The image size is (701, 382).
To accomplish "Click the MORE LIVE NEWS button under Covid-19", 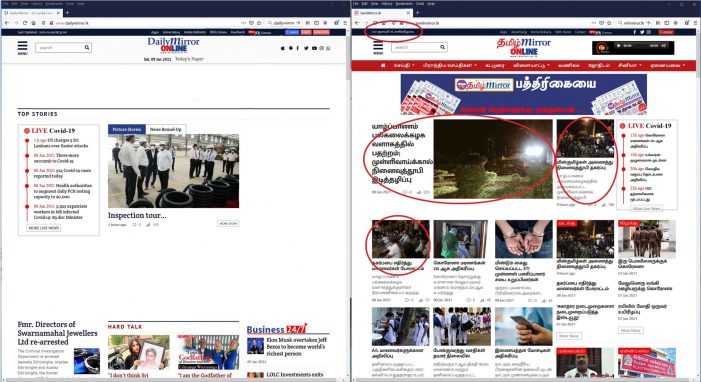I will pos(43,228).
